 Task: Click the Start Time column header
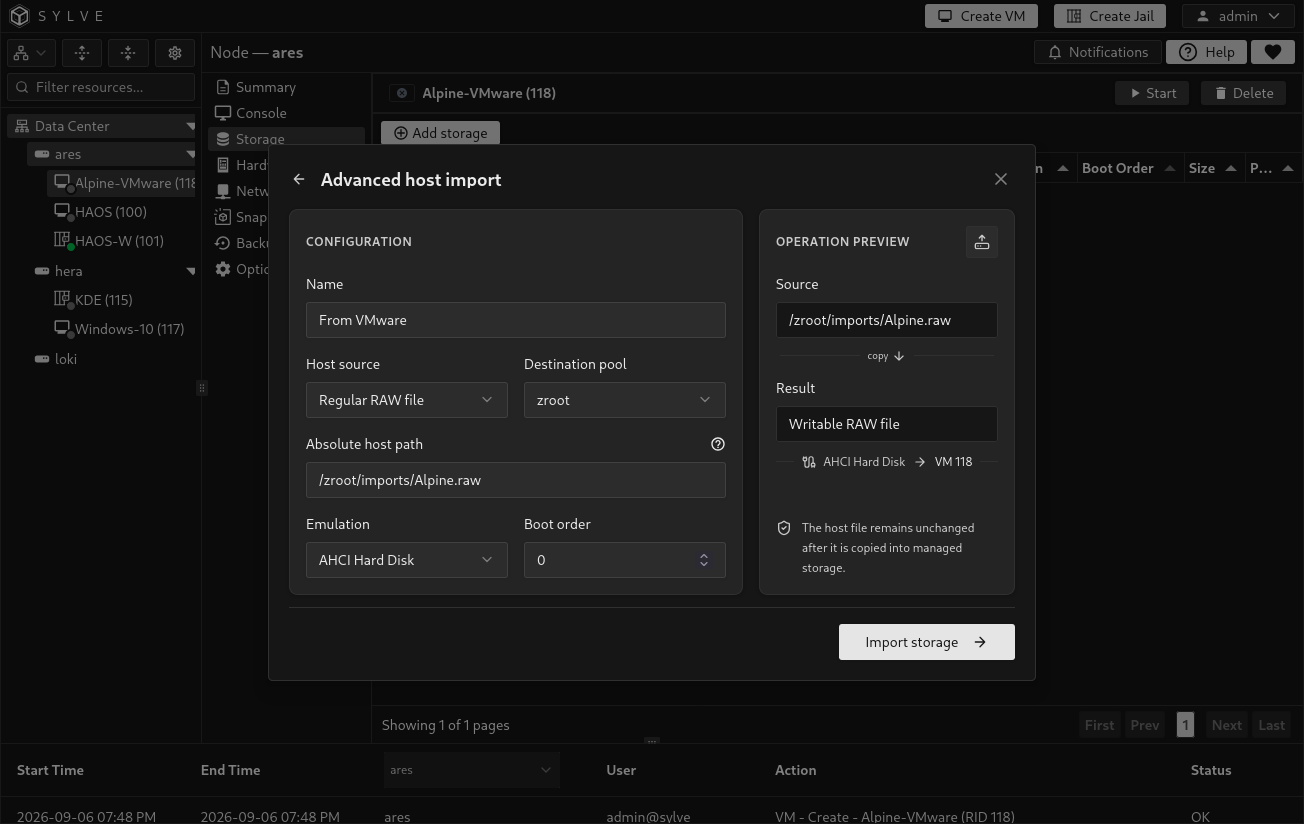pos(50,770)
